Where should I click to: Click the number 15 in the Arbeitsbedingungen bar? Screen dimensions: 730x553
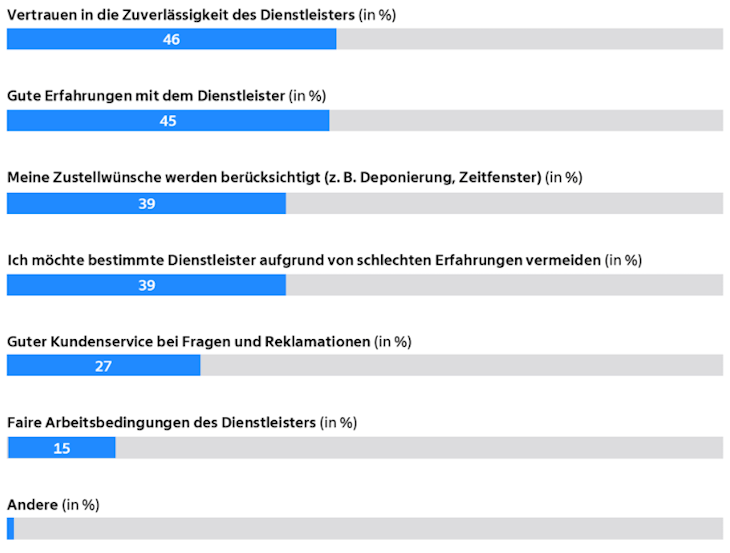point(61,448)
